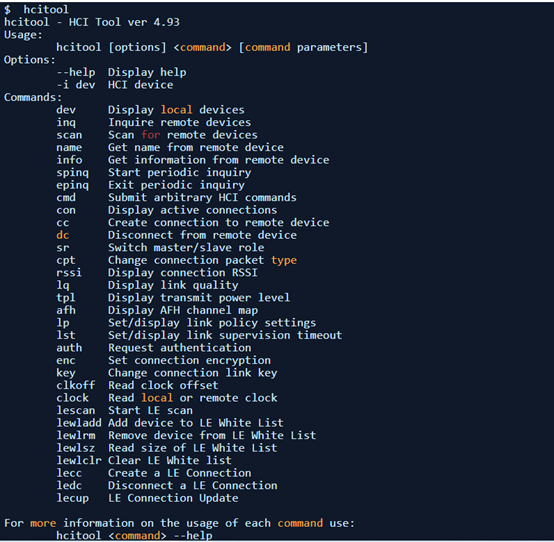Select 'clock' Read local or remote clock row

pos(166,398)
